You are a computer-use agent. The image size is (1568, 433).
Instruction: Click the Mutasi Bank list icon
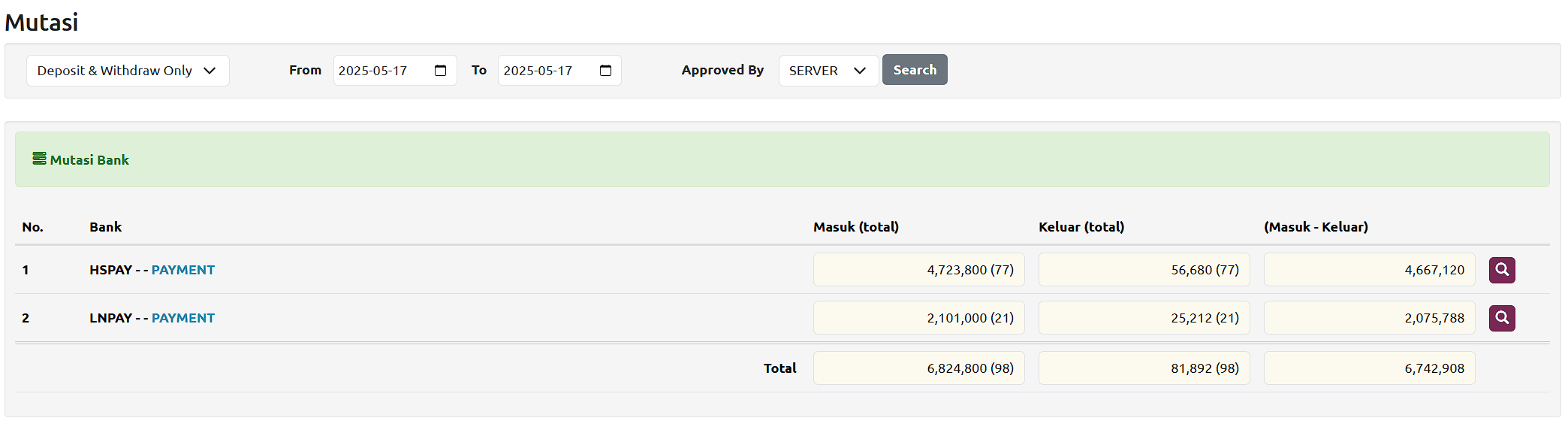click(x=39, y=159)
